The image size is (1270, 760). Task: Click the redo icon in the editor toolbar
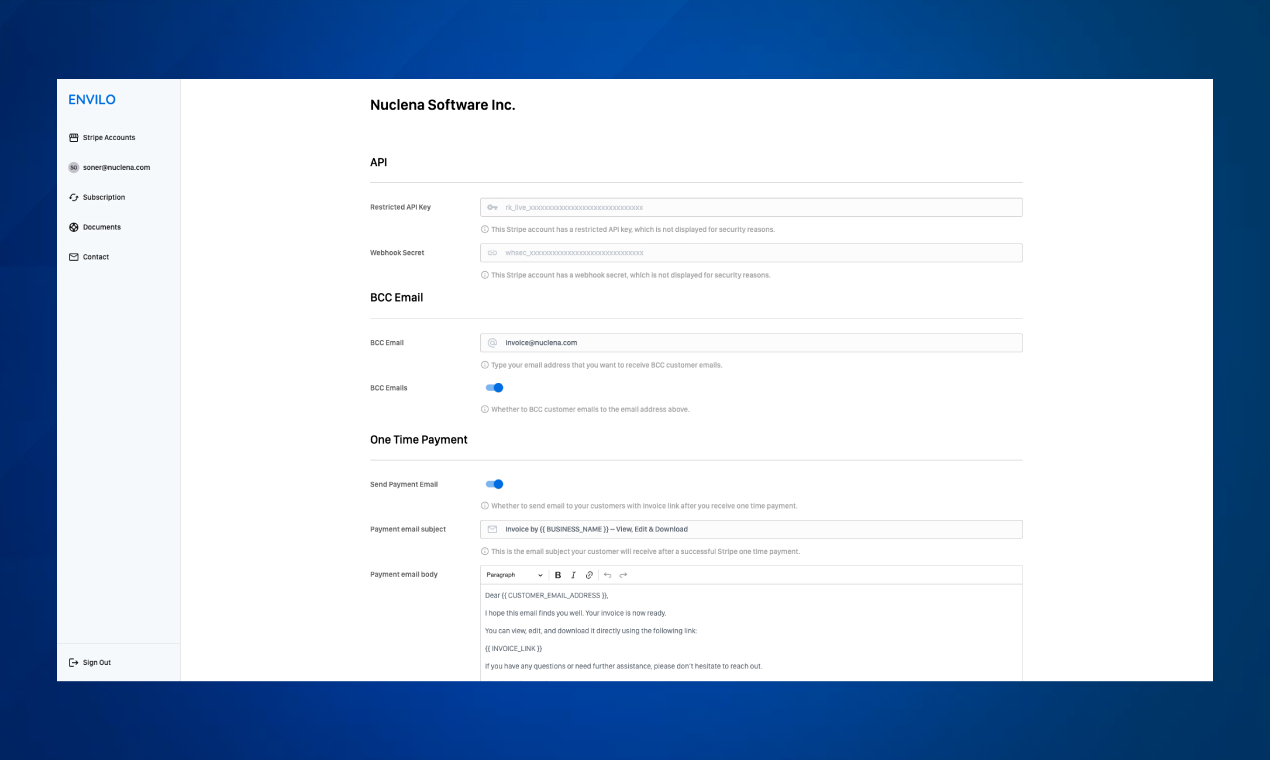tap(623, 575)
